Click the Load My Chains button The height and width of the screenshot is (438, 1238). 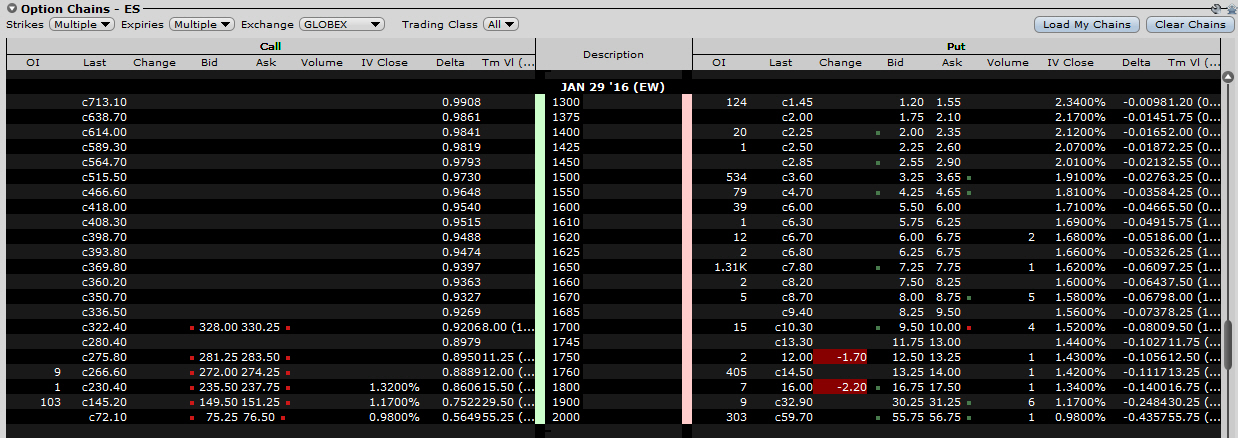[x=1087, y=24]
